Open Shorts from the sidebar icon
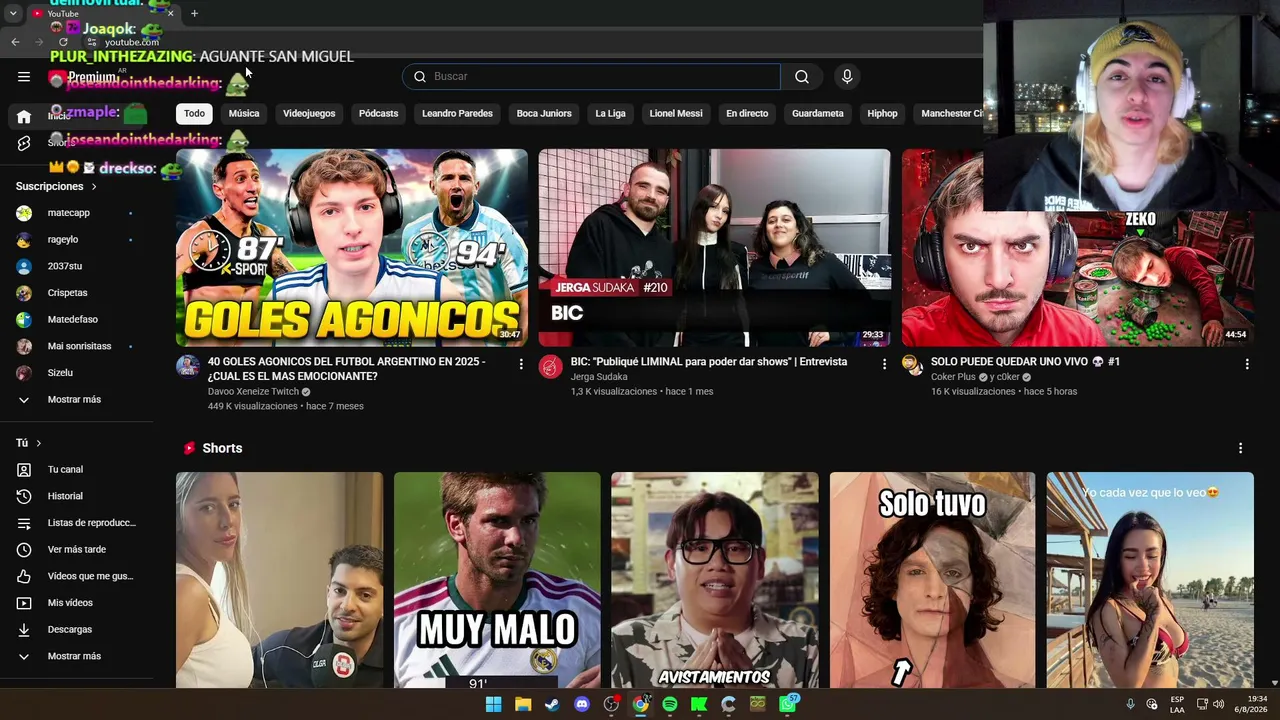The width and height of the screenshot is (1280, 720). coord(24,143)
